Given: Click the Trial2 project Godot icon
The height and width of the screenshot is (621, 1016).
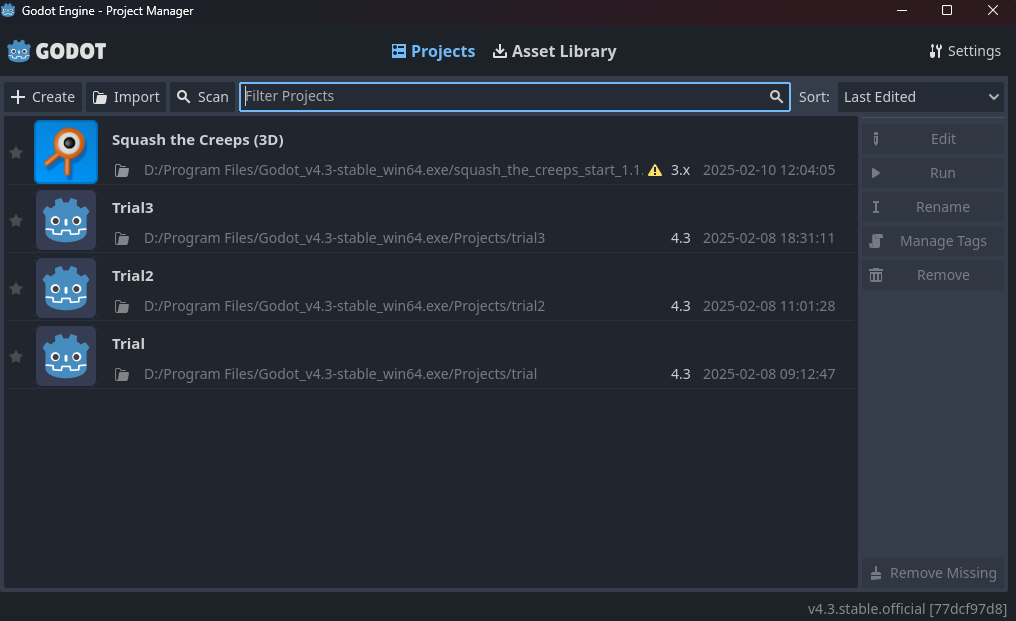Looking at the screenshot, I should point(66,288).
